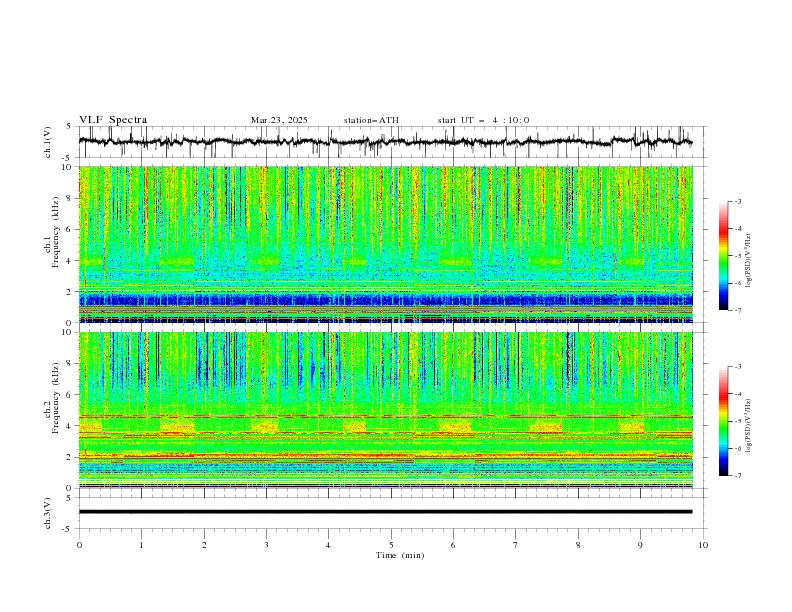Click the ch.1 spectrogram color scale bar
This screenshot has height=612, width=792.
click(723, 256)
